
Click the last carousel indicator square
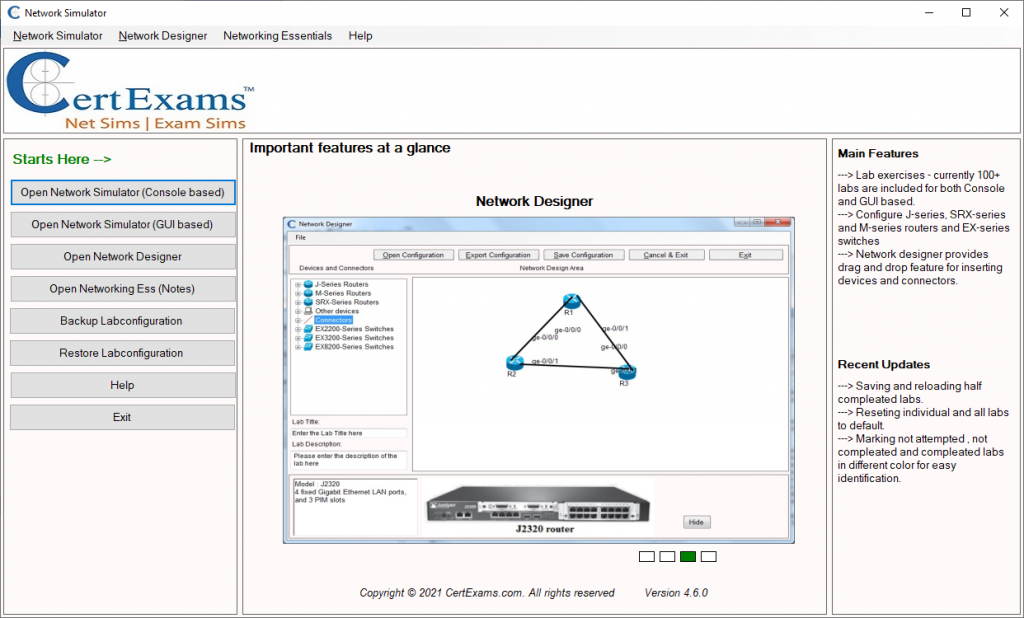708,556
